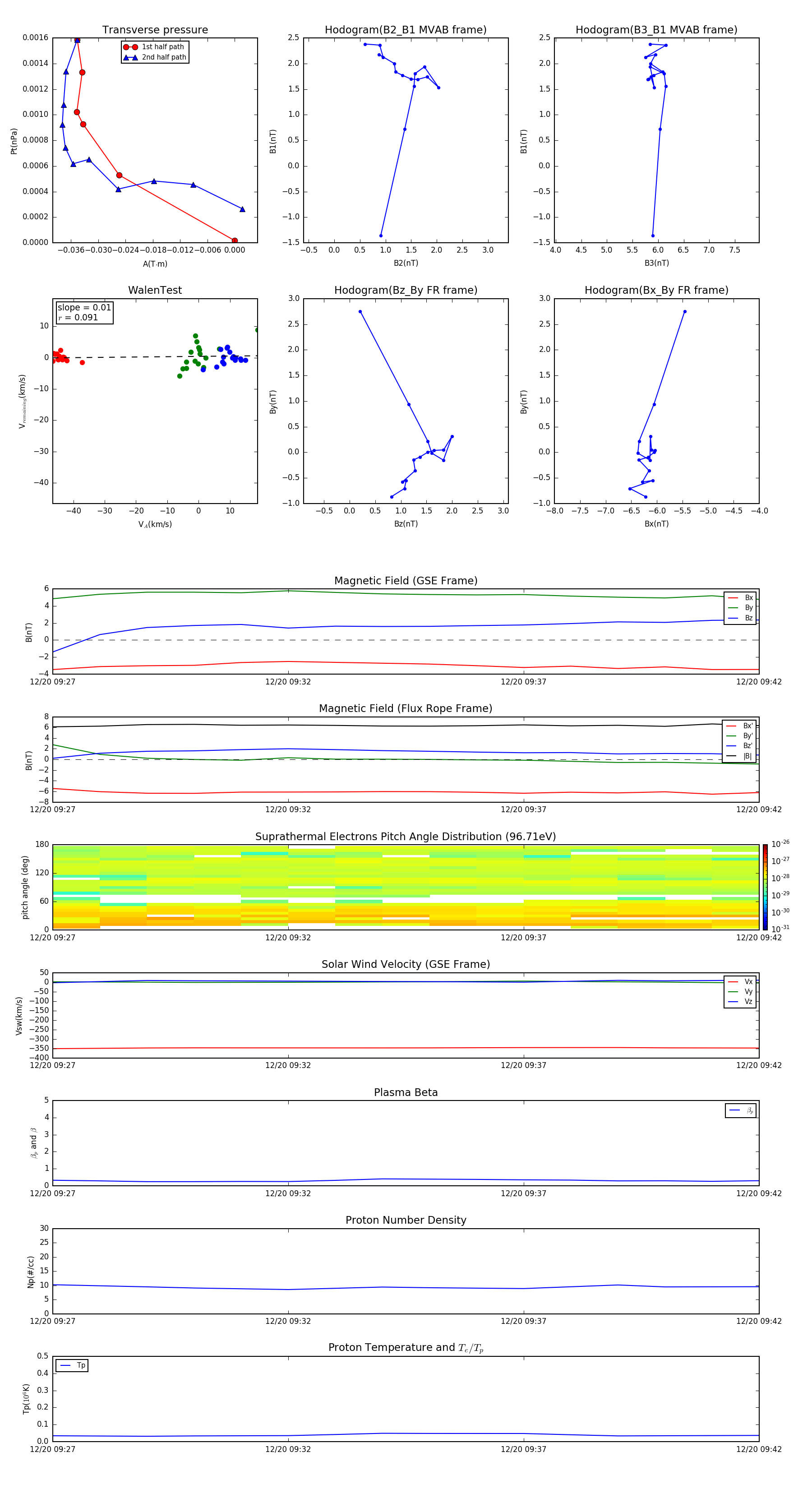
Task: Click the '10^-26' color bar label
Action: point(780,844)
